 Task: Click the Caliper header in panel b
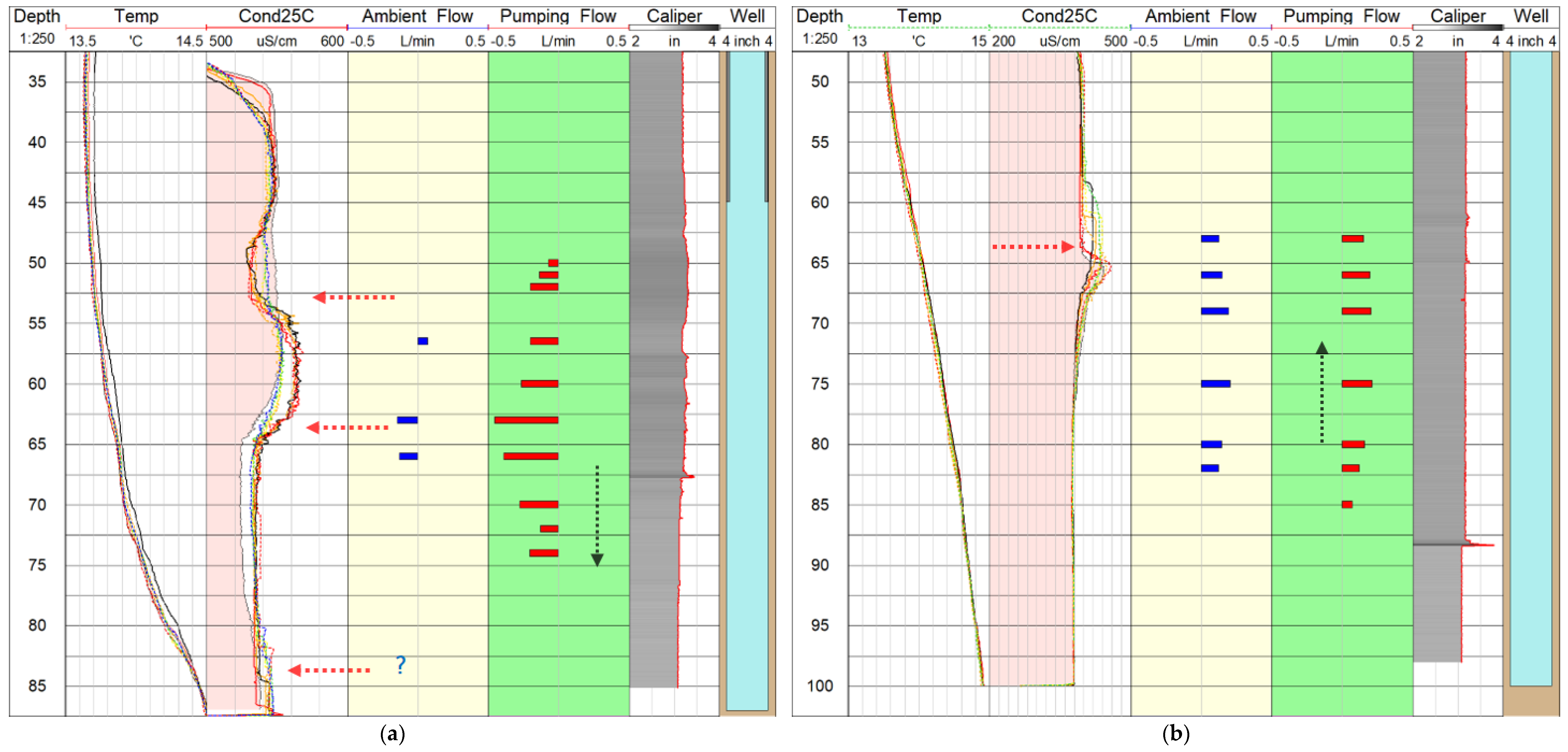(1458, 16)
